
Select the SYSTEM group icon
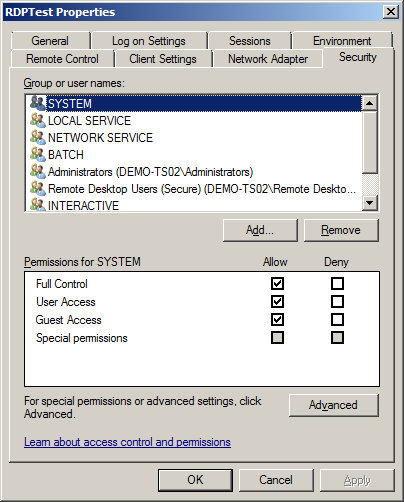pos(38,103)
